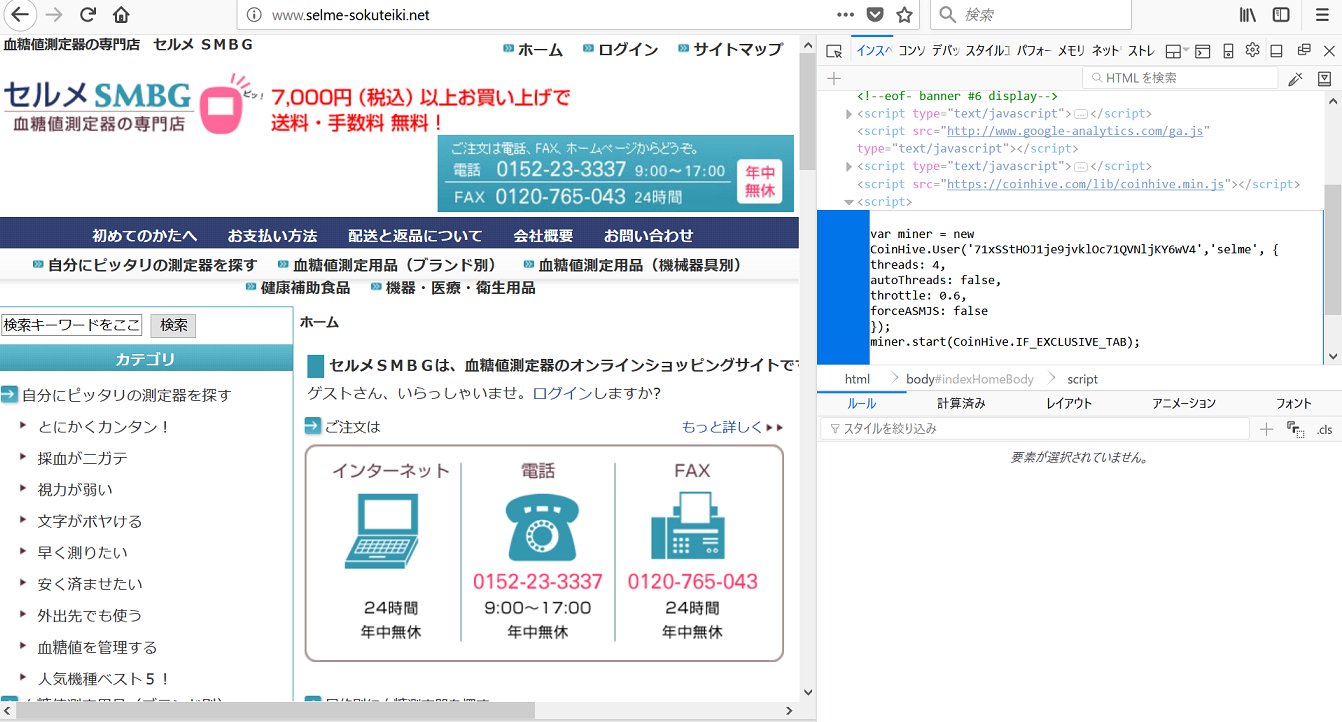Select the html breadcrumb item
The image size is (1342, 722).
click(x=857, y=379)
